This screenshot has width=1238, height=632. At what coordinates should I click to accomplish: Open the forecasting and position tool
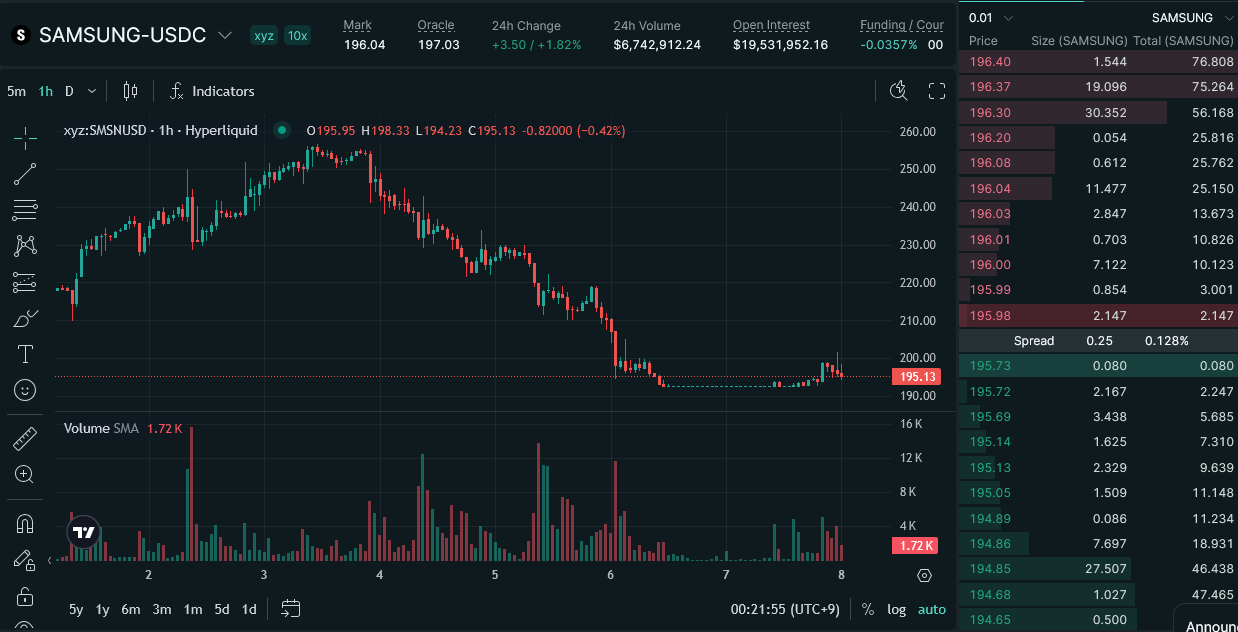click(x=25, y=283)
